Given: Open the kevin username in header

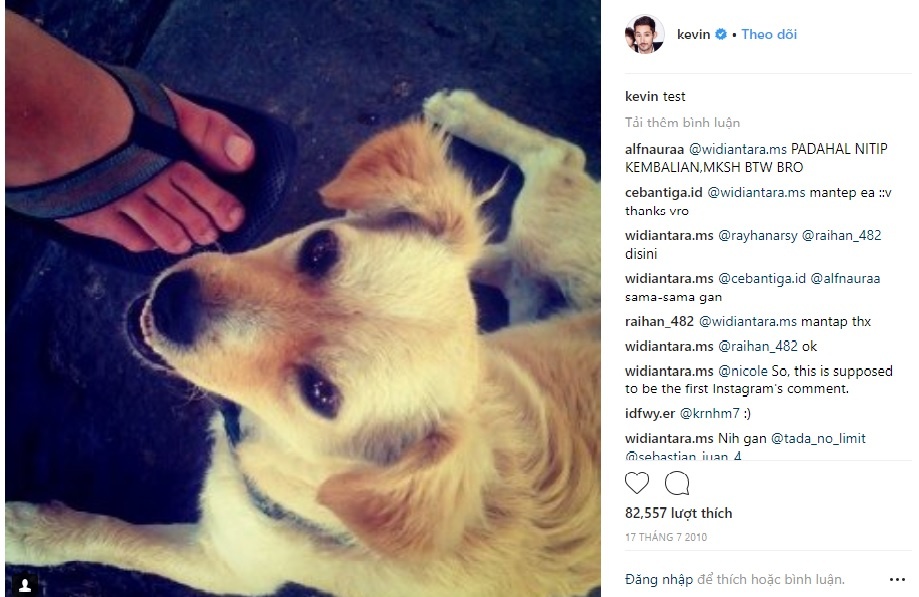Looking at the screenshot, I should pyautogui.click(x=693, y=35).
